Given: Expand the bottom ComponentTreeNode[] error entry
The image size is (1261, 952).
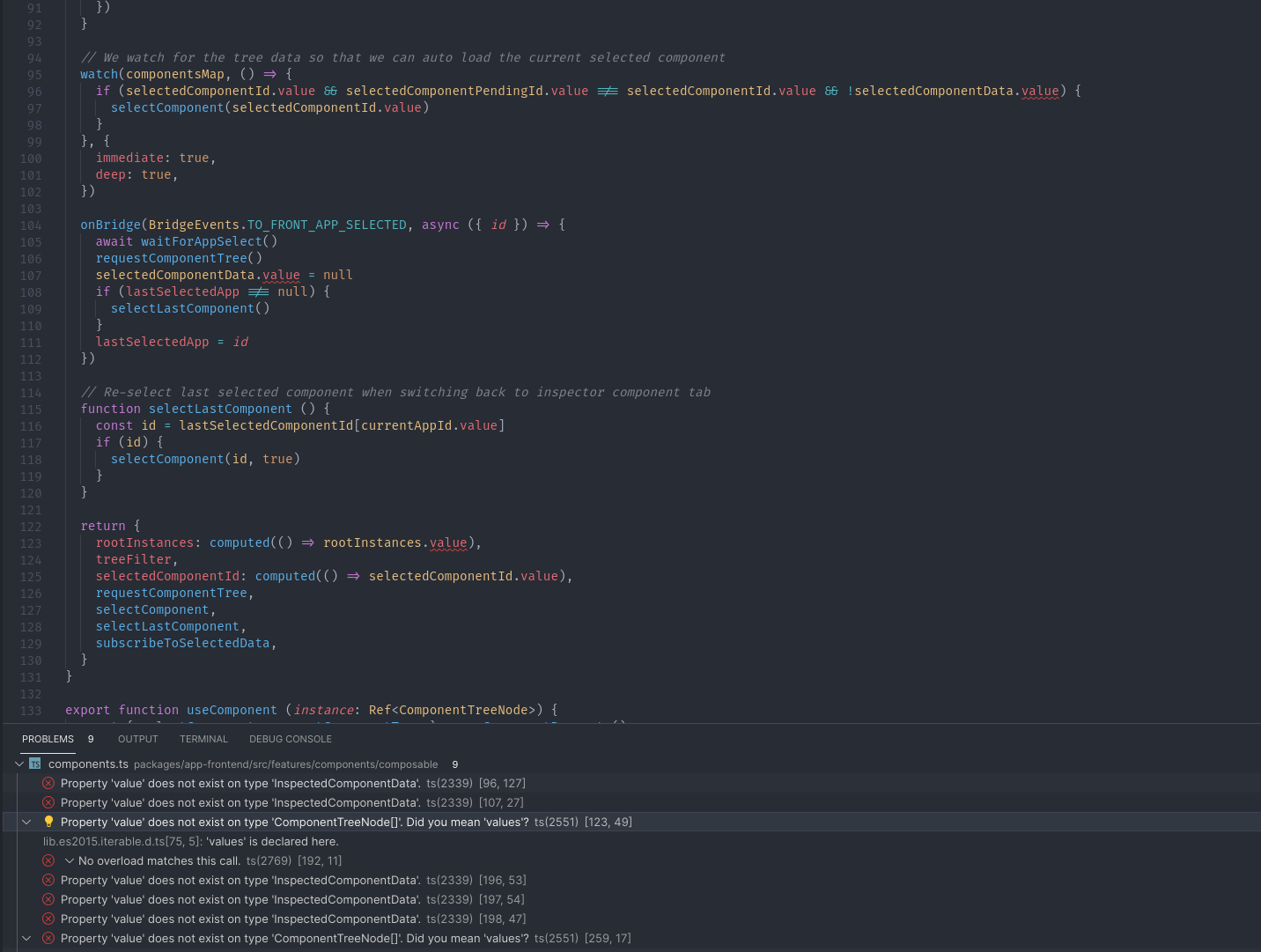Looking at the screenshot, I should 26,938.
